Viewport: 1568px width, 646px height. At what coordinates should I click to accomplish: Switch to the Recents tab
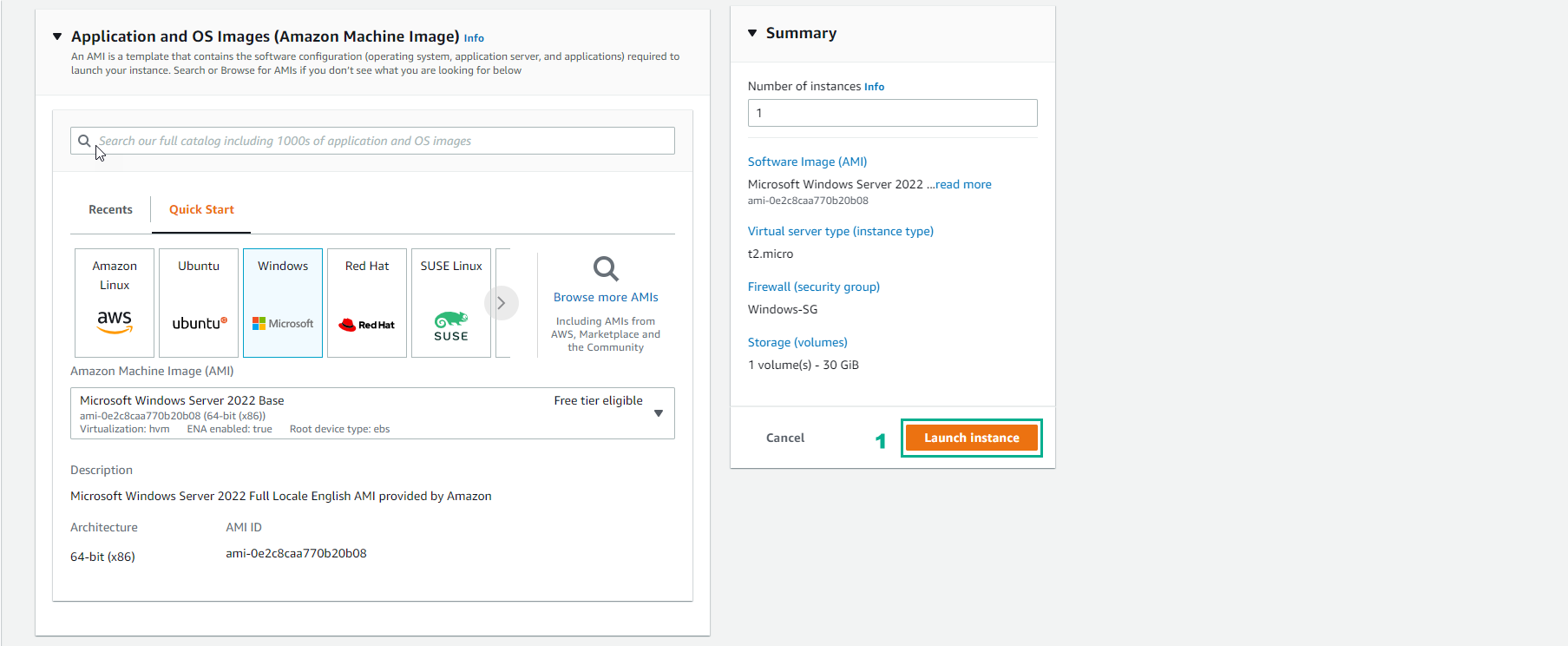point(110,208)
